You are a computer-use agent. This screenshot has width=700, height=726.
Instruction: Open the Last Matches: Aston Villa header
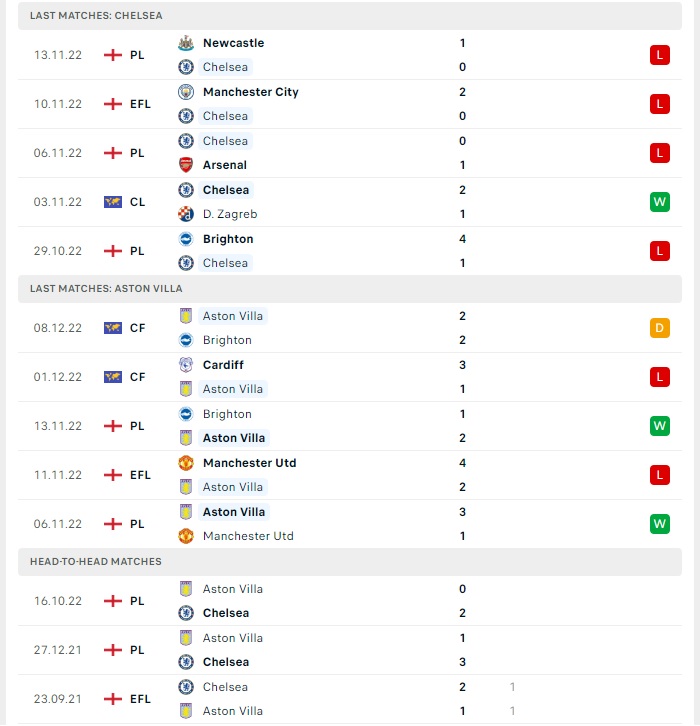point(350,289)
